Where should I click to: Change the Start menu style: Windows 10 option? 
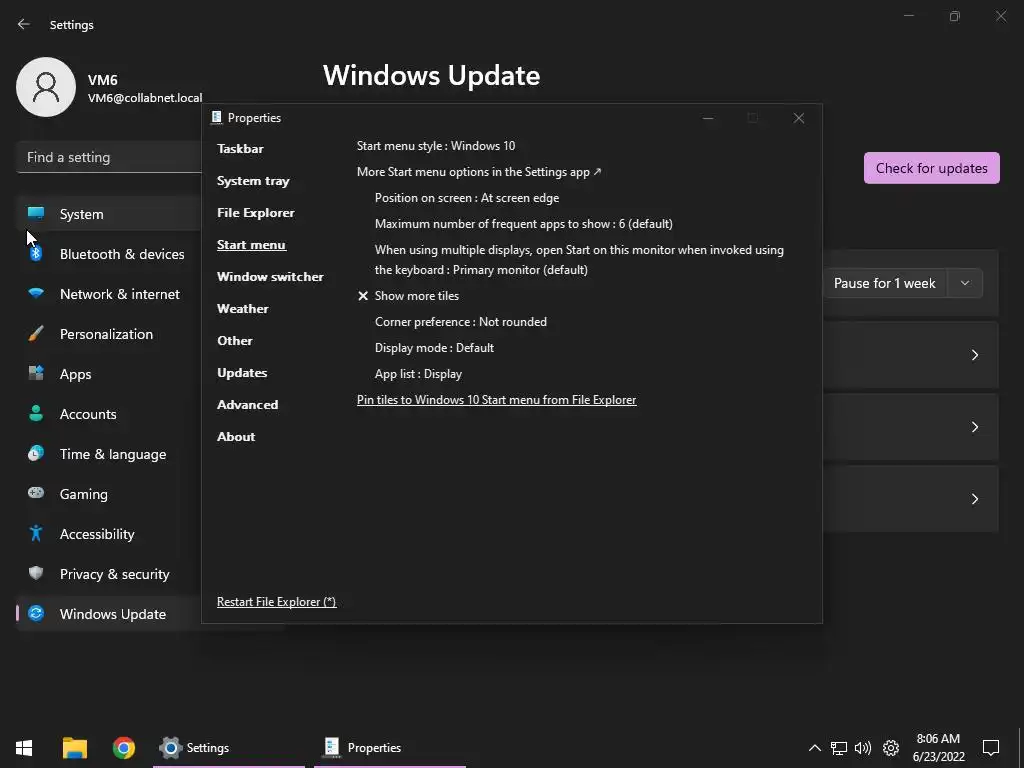(x=436, y=146)
